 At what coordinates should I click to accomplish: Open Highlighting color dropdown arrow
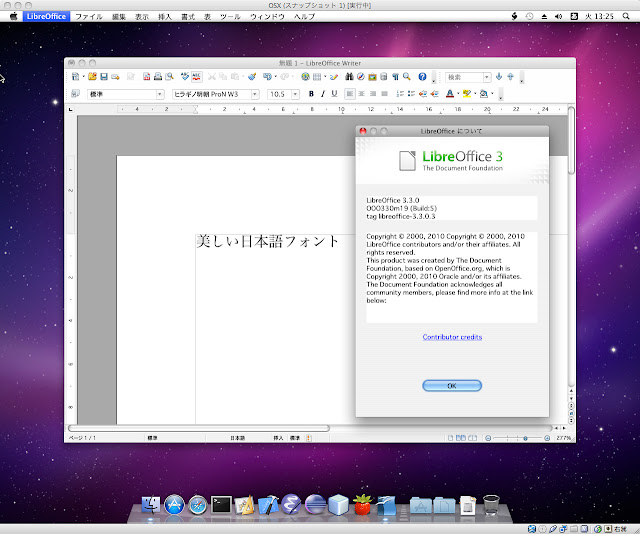pos(475,94)
